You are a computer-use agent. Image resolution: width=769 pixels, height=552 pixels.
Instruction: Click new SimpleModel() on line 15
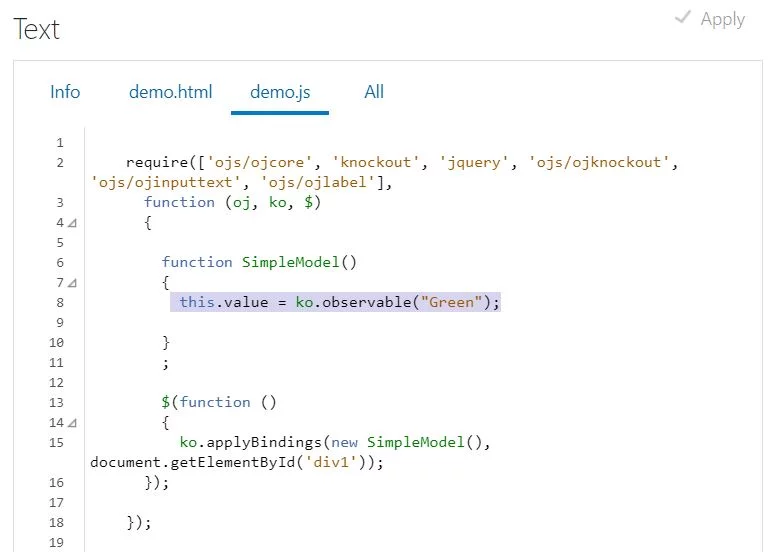coord(407,442)
